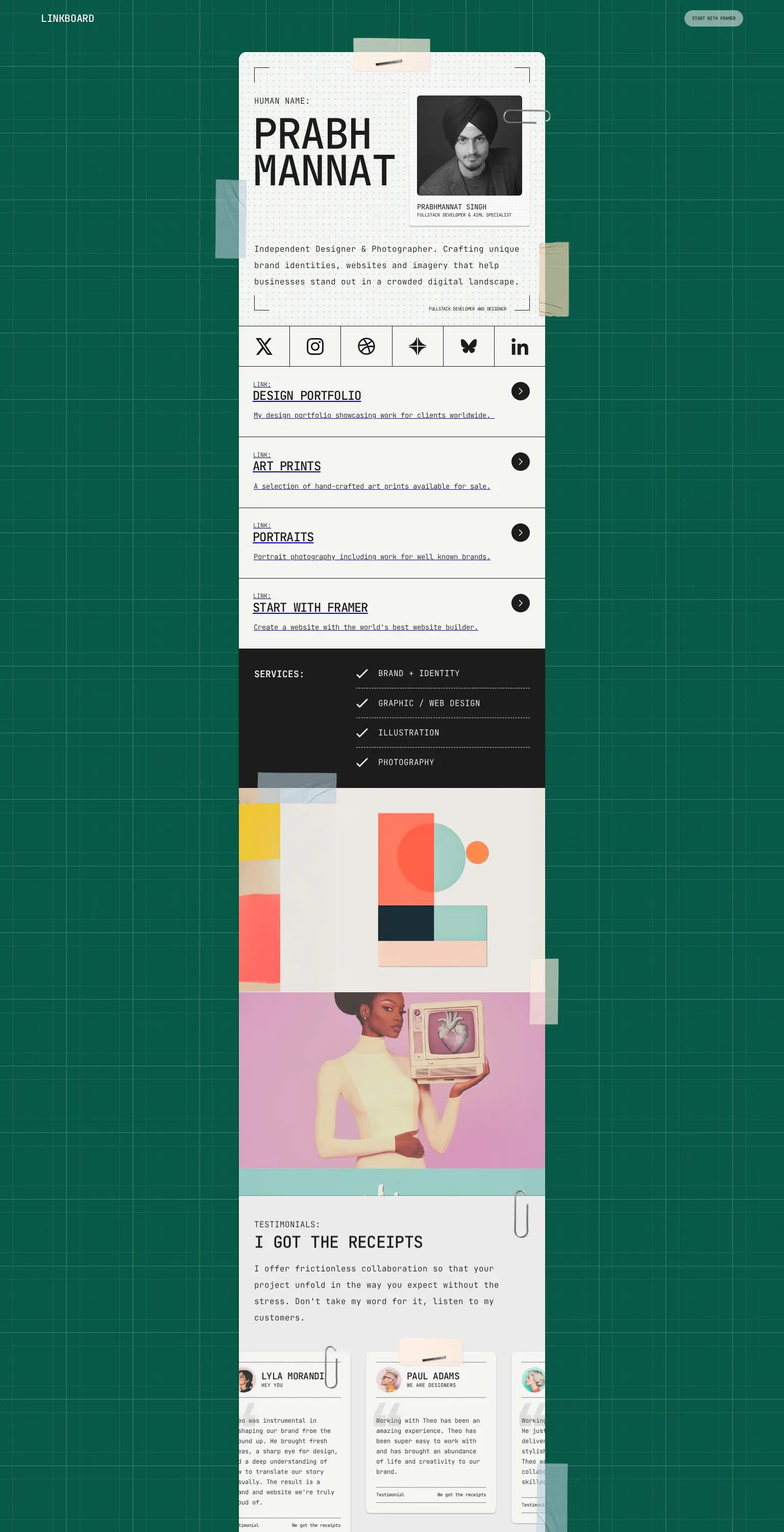Click the I GOT THE RECEIPTS heading
Viewport: 784px width, 1532px height.
coord(338,1242)
